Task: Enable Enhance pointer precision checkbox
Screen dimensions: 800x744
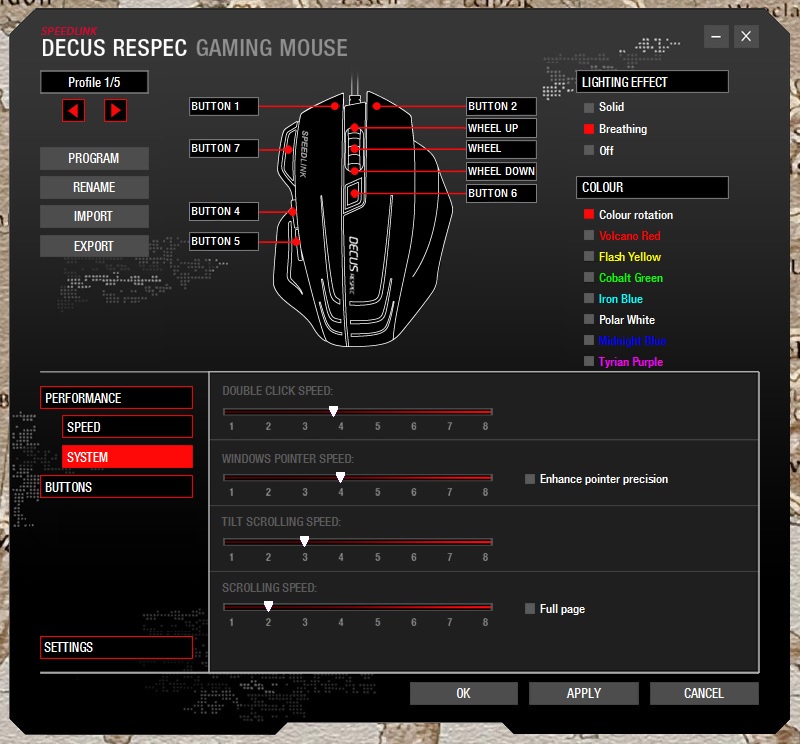Action: (x=530, y=479)
